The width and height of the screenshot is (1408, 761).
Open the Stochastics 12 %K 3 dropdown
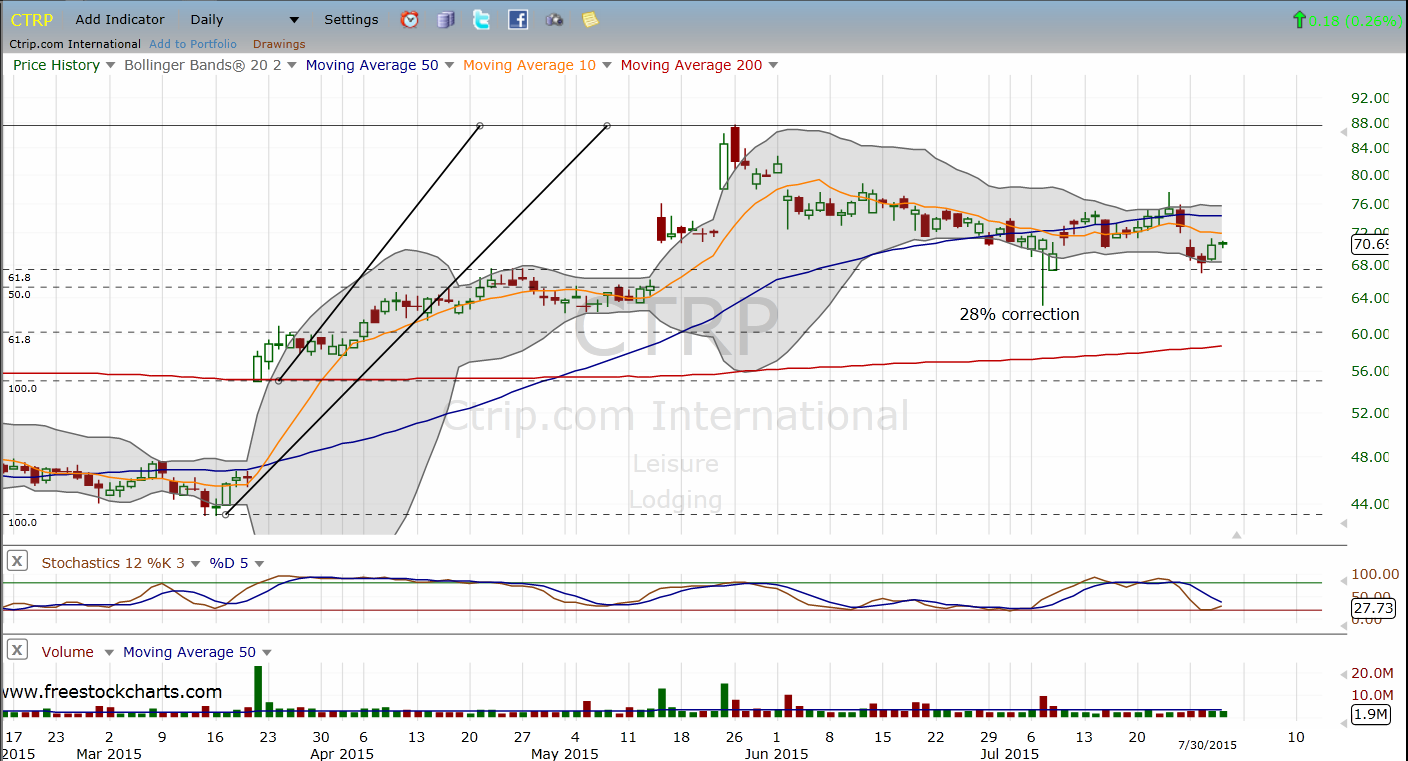click(195, 563)
